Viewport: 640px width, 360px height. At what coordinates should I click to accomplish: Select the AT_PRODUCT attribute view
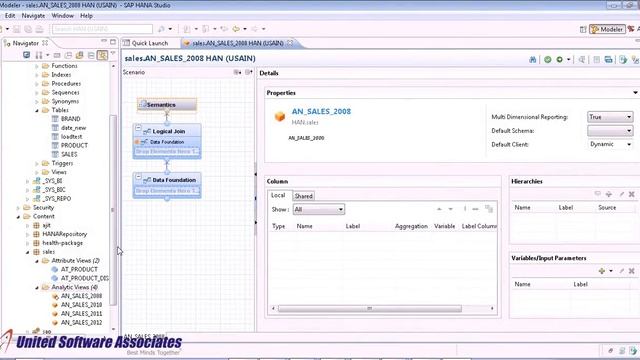[79, 269]
